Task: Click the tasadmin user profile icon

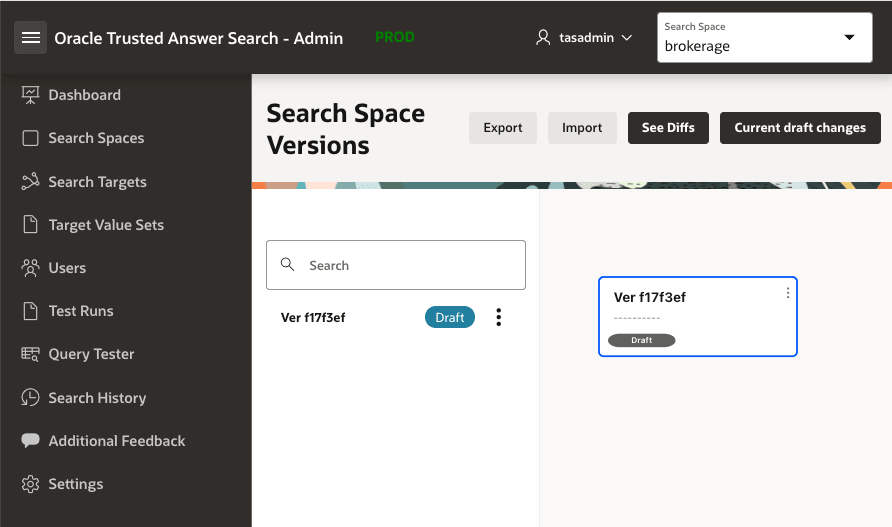Action: [x=543, y=38]
